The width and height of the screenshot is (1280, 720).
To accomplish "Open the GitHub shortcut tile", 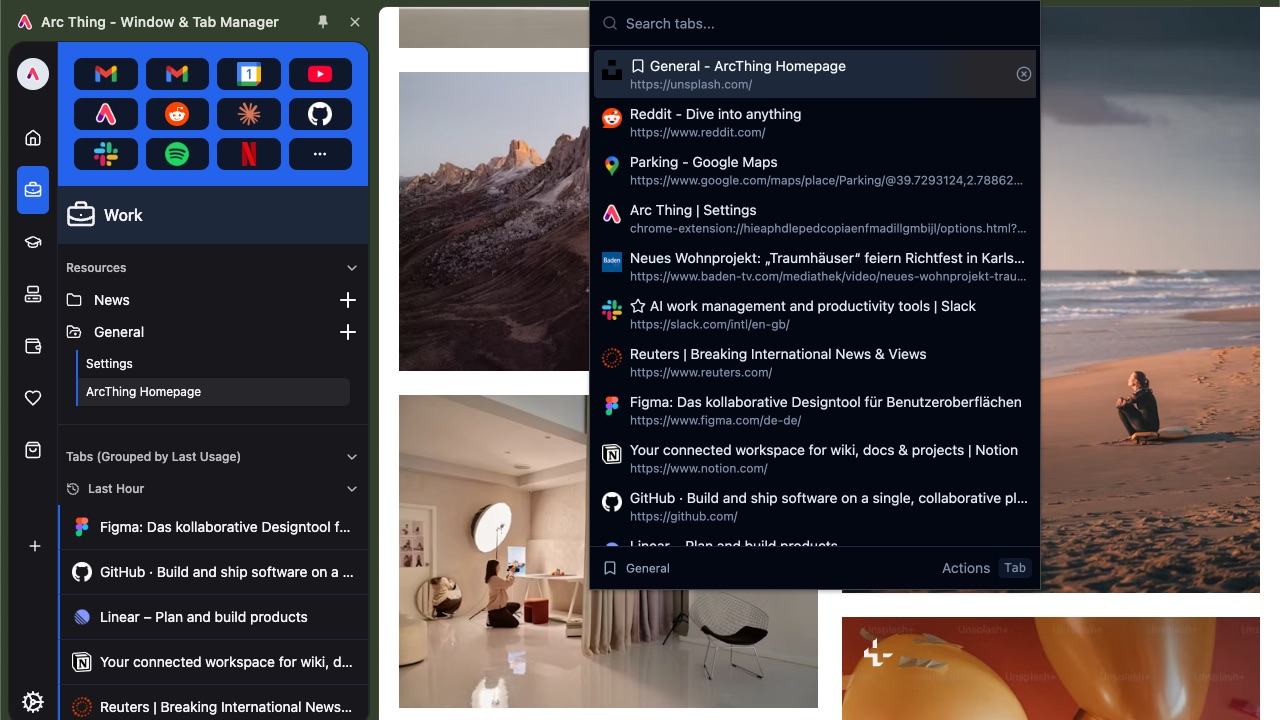I will 320,114.
